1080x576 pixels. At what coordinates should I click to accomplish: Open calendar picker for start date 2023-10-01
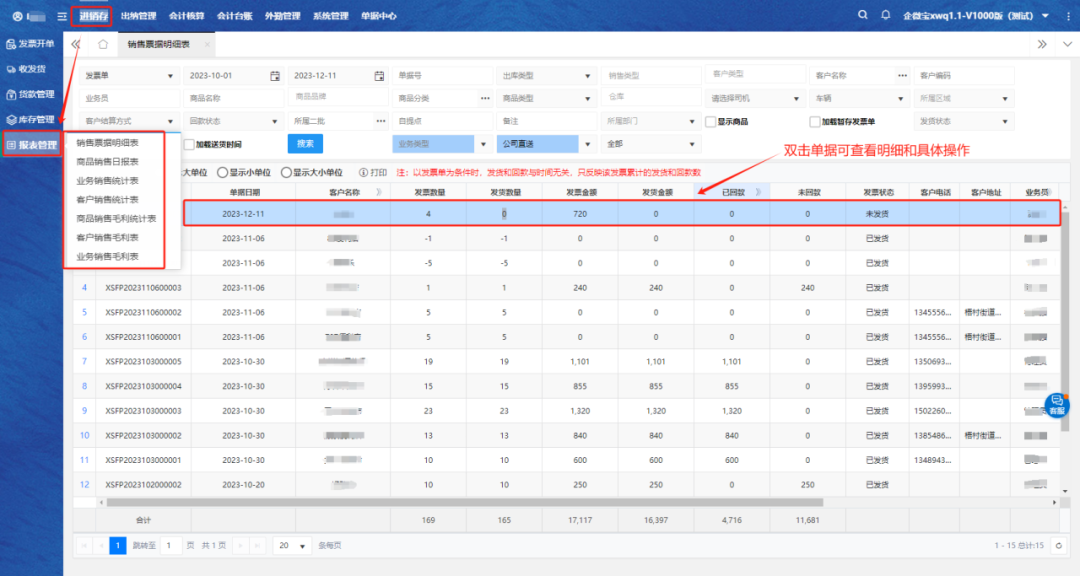point(275,76)
